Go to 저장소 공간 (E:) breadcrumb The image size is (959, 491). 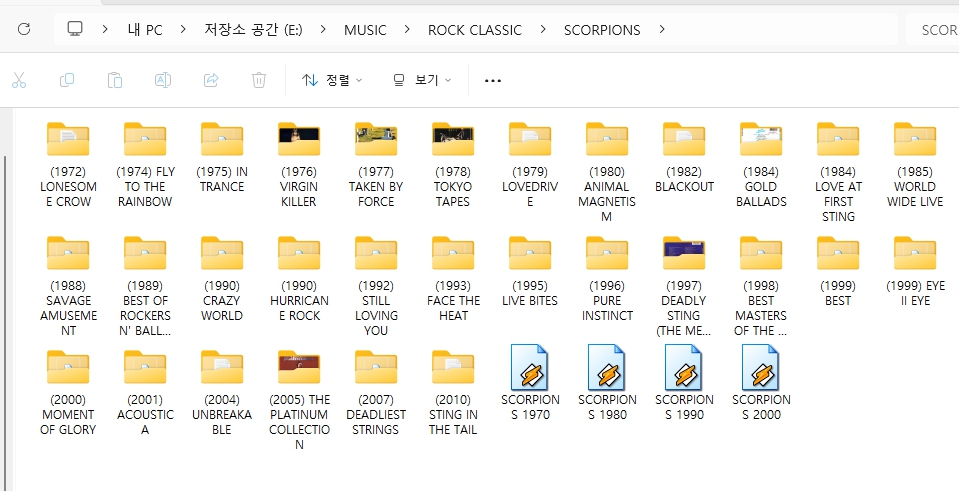tap(253, 30)
